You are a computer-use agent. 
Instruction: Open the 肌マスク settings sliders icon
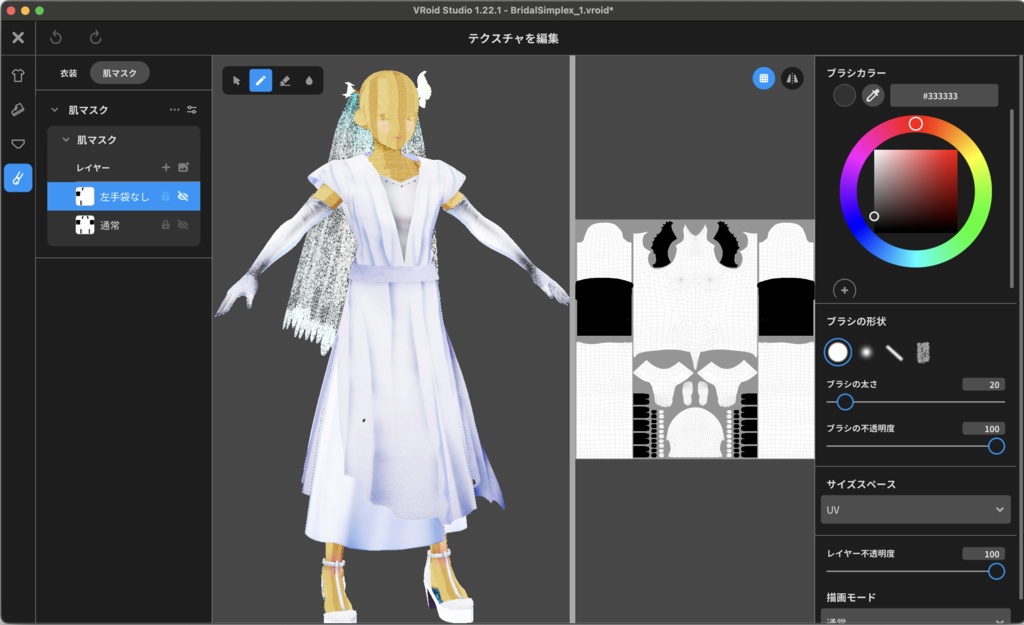pos(192,110)
